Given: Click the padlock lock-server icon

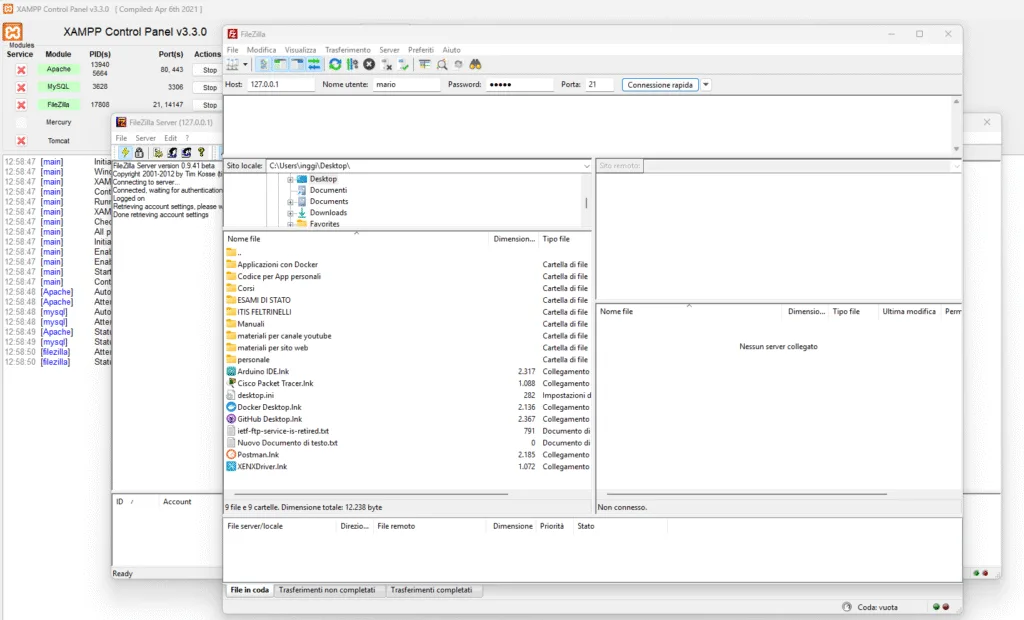Looking at the screenshot, I should (x=139, y=152).
